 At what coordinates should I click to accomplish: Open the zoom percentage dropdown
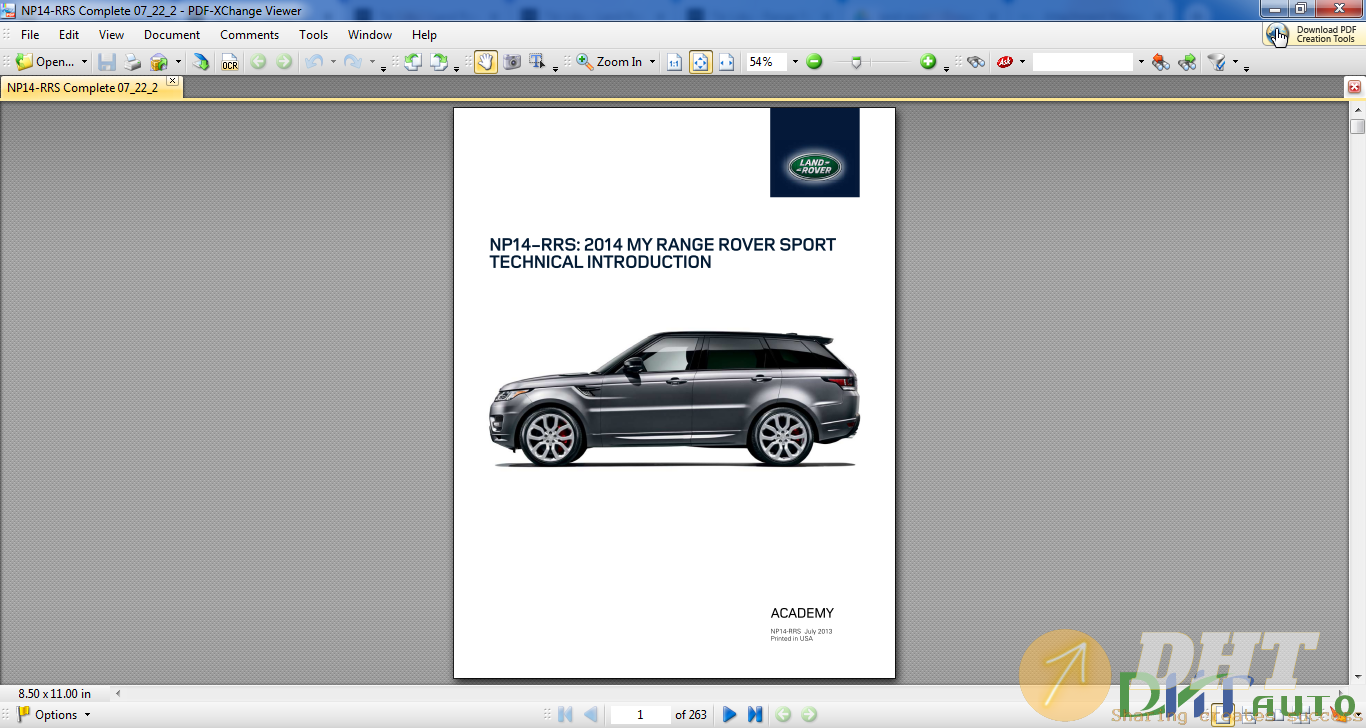pyautogui.click(x=795, y=62)
